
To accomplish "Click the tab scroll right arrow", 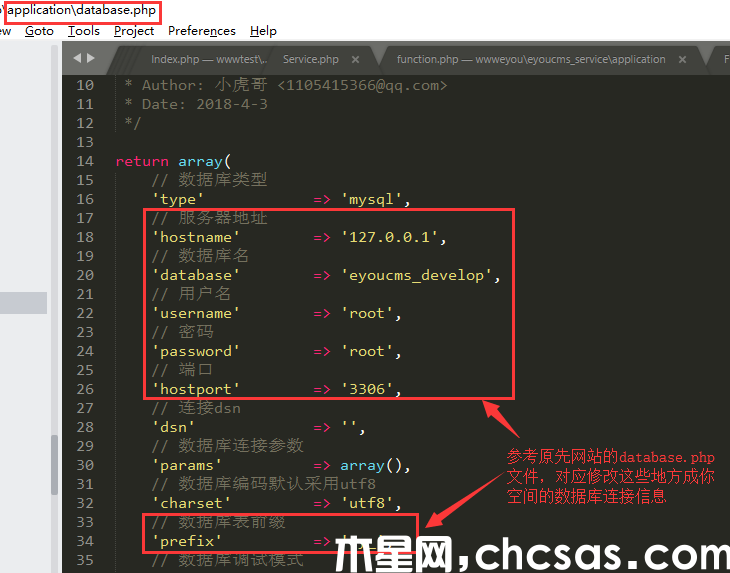I will click(x=91, y=58).
